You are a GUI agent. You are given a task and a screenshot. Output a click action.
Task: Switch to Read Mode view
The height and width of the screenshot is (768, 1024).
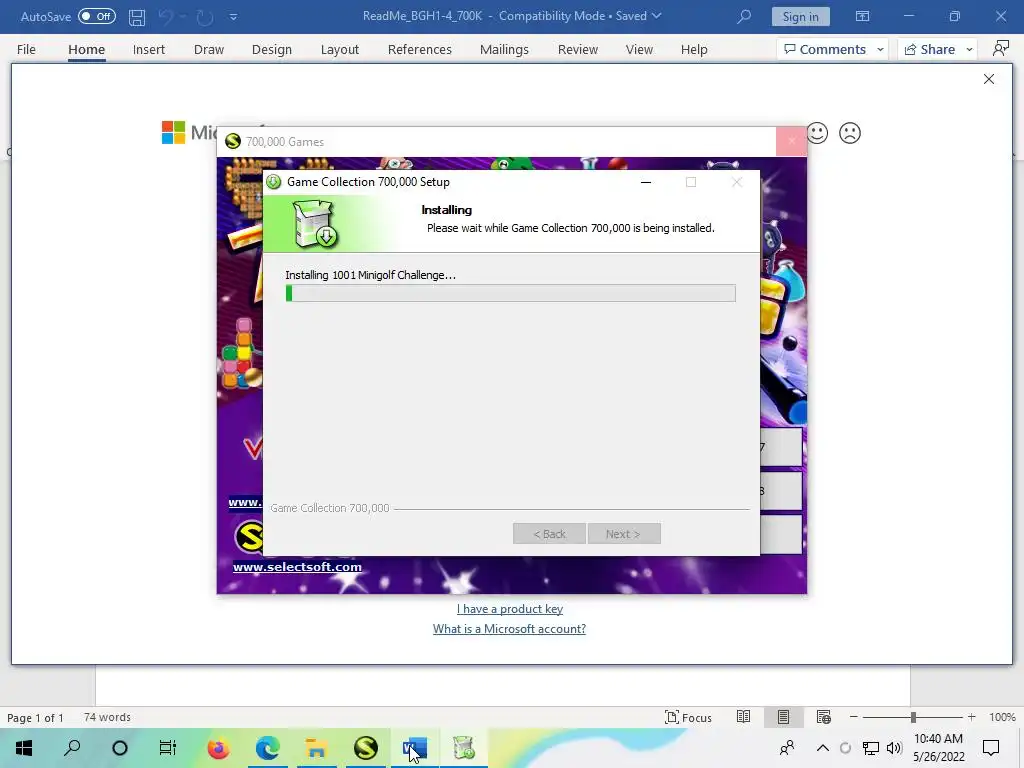pyautogui.click(x=743, y=717)
